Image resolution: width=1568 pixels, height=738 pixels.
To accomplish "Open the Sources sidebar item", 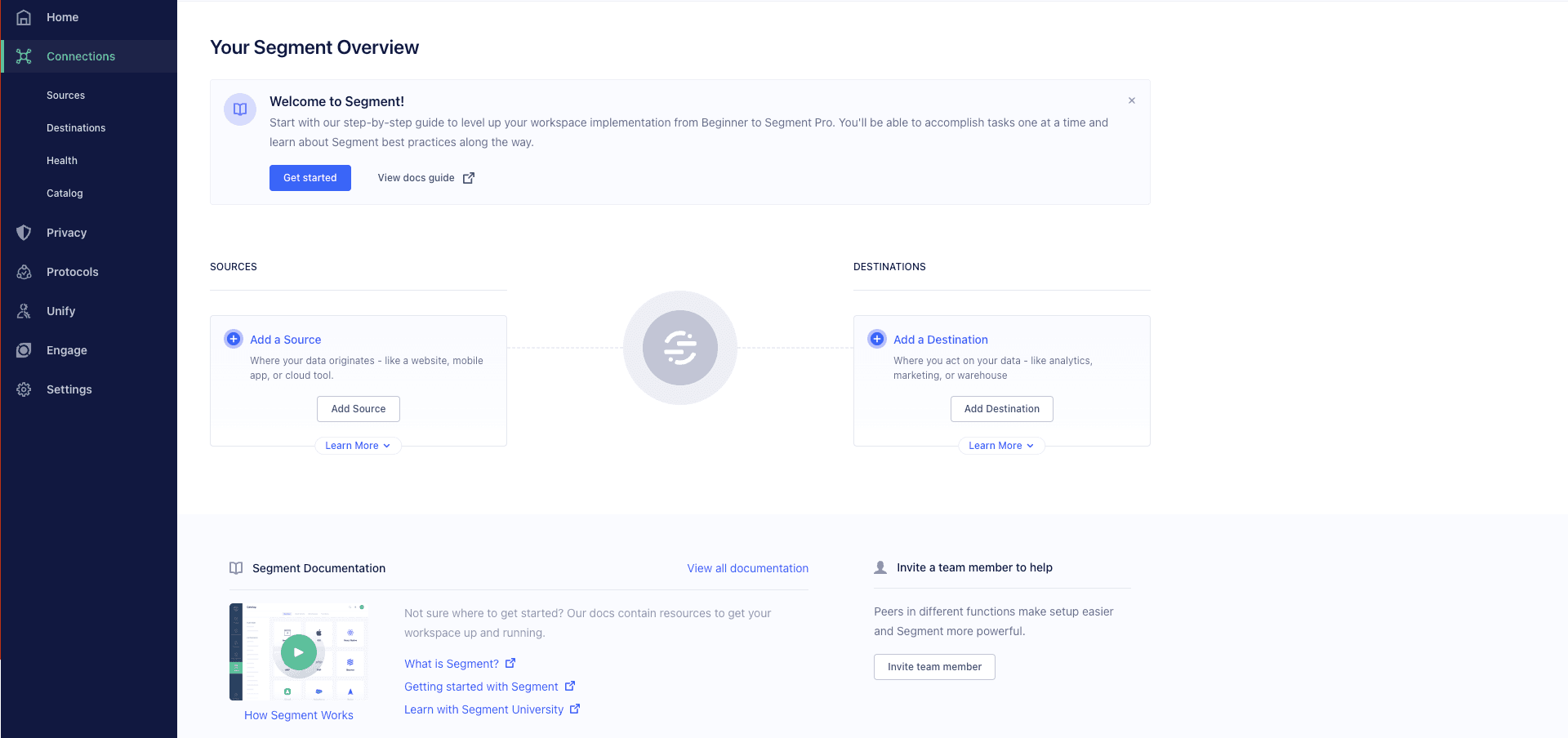I will 65,96.
